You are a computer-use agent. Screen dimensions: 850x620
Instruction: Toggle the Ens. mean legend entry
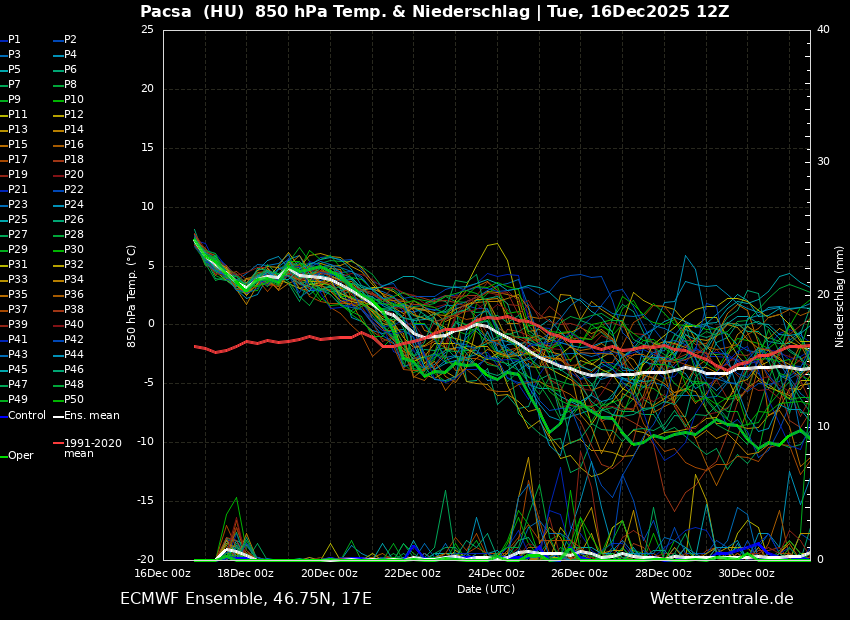coord(91,415)
